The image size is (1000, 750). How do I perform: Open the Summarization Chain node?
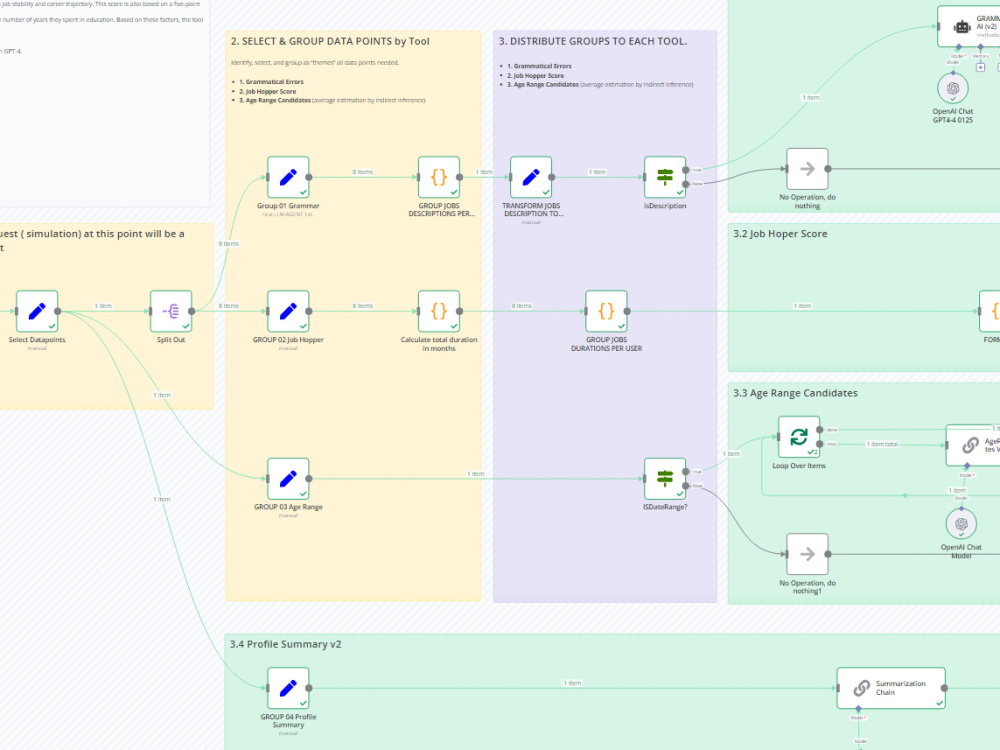tap(890, 688)
